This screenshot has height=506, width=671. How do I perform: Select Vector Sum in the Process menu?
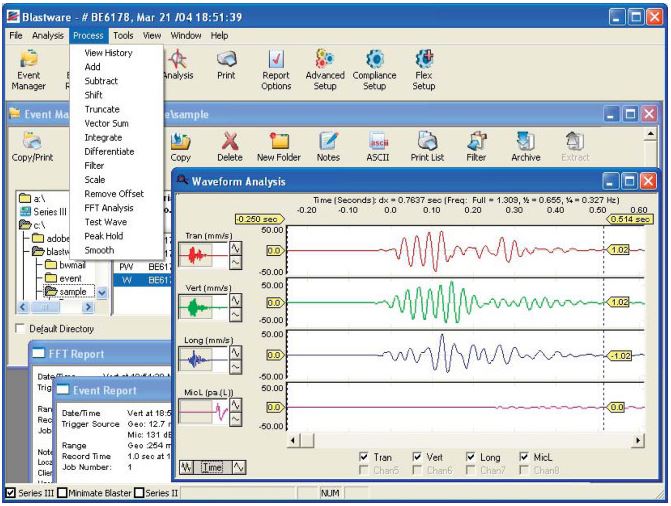(106, 123)
